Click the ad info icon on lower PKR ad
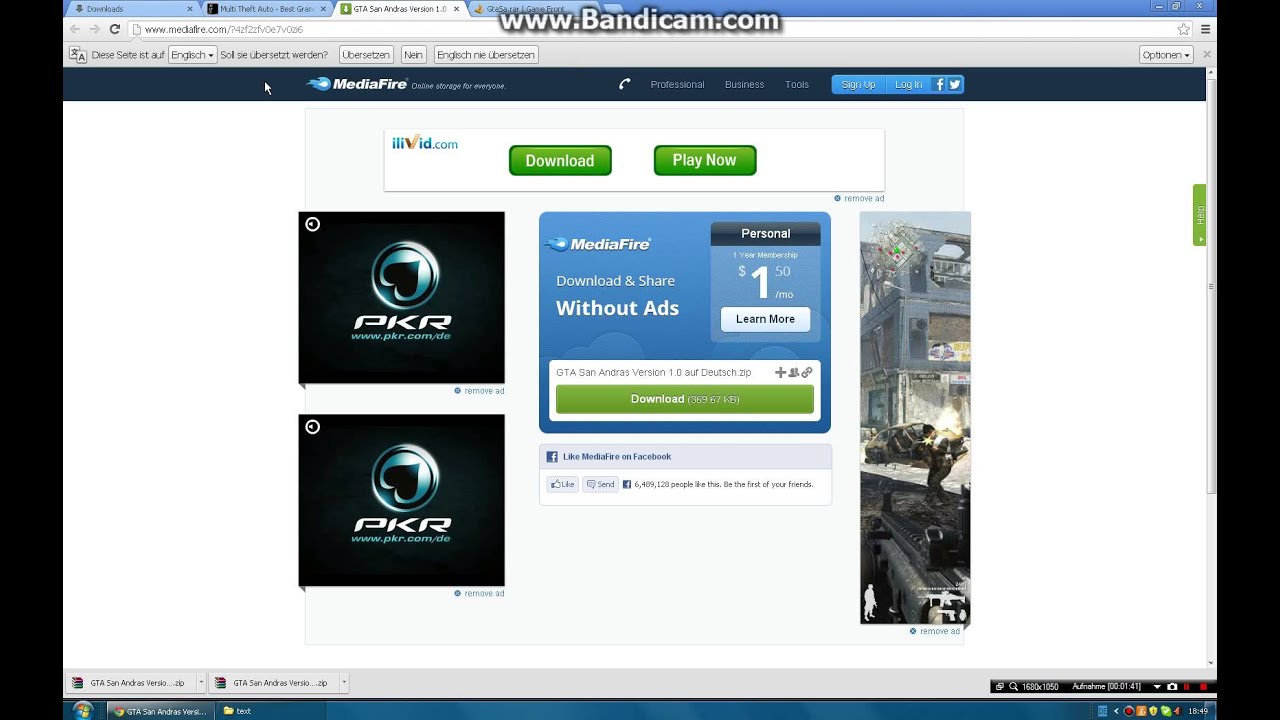 tap(312, 427)
